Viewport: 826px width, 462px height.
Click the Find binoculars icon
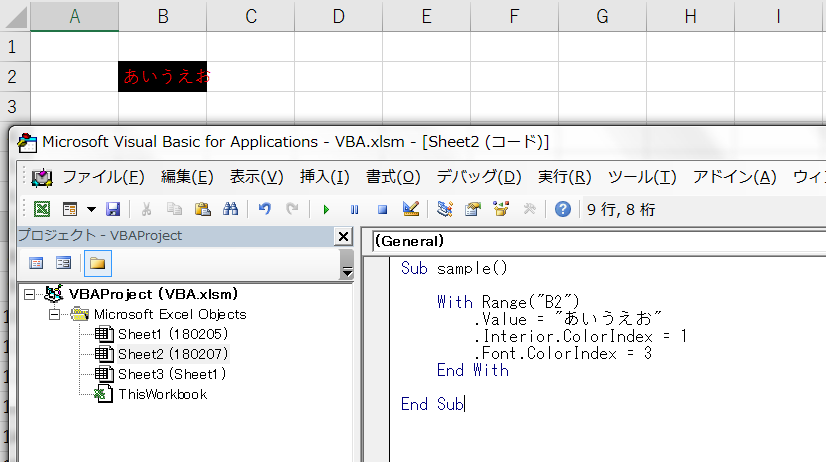click(229, 209)
